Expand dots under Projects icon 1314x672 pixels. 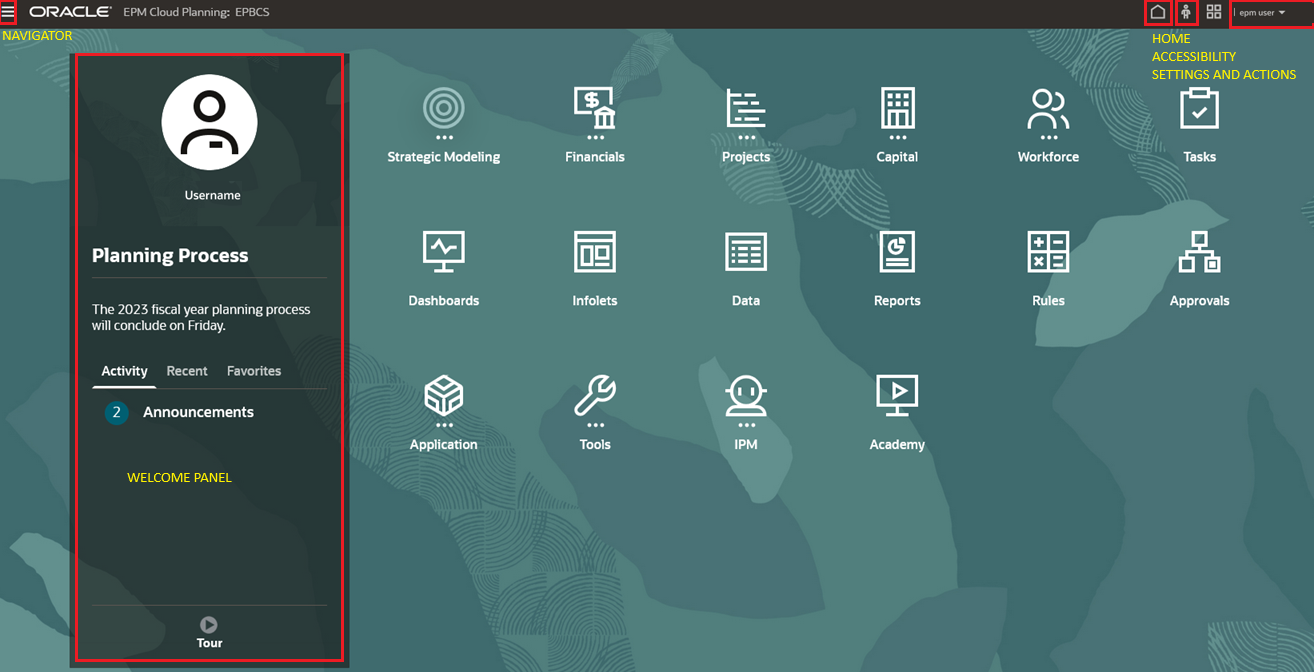click(x=746, y=138)
